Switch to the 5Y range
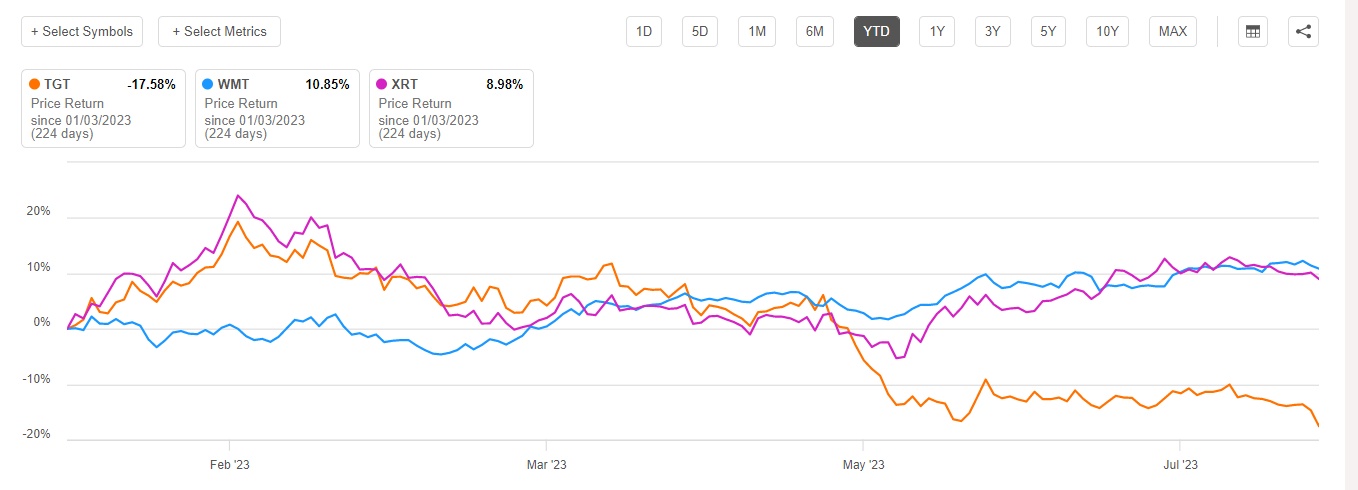The image size is (1358, 490). (x=1048, y=31)
